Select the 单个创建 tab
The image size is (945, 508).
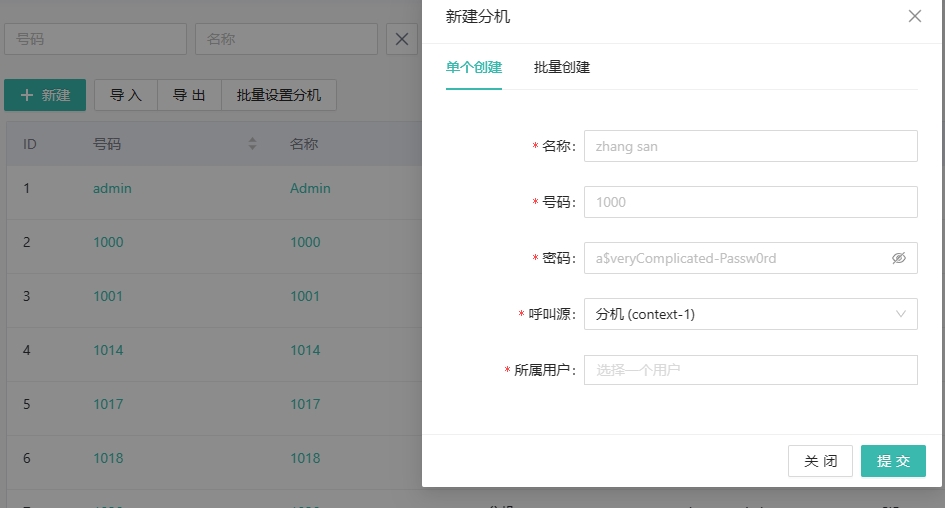click(474, 67)
